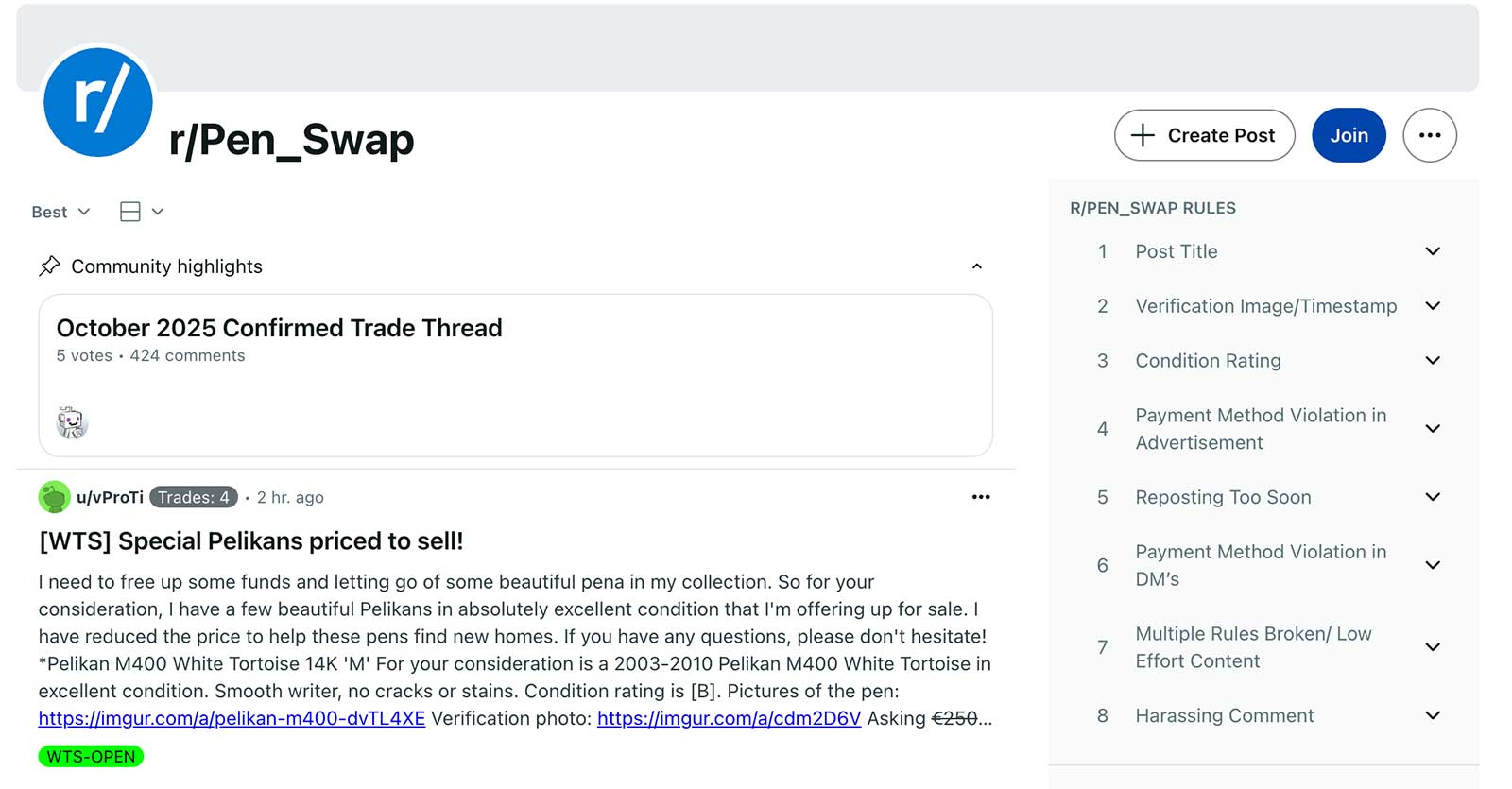The image size is (1512, 789).
Task: Expand the Post Title rule
Action: pyautogui.click(x=1432, y=251)
